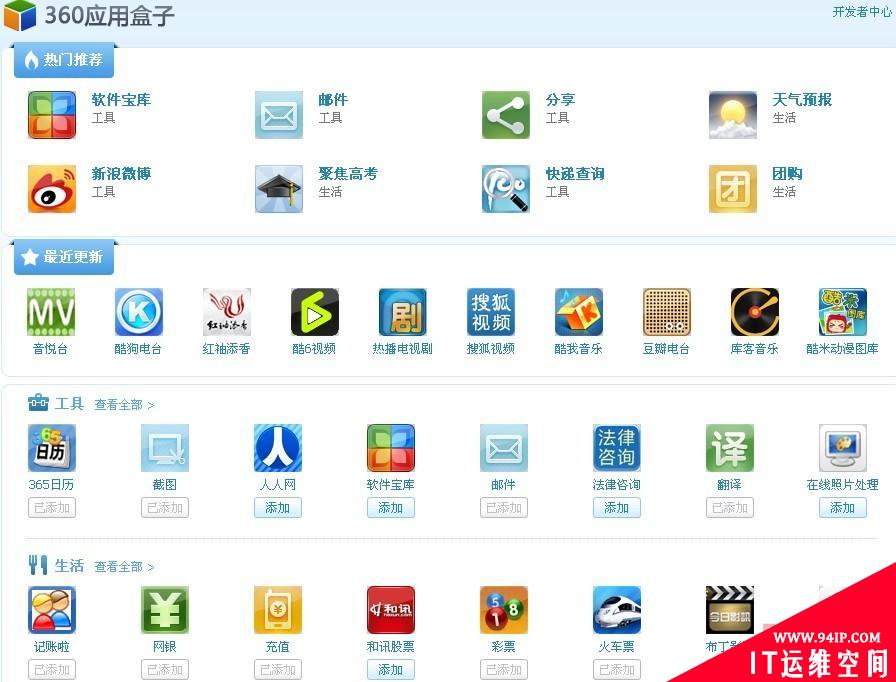This screenshot has height=682, width=896.
Task: Click the 酷米动漫图库 icon
Action: pos(843,312)
